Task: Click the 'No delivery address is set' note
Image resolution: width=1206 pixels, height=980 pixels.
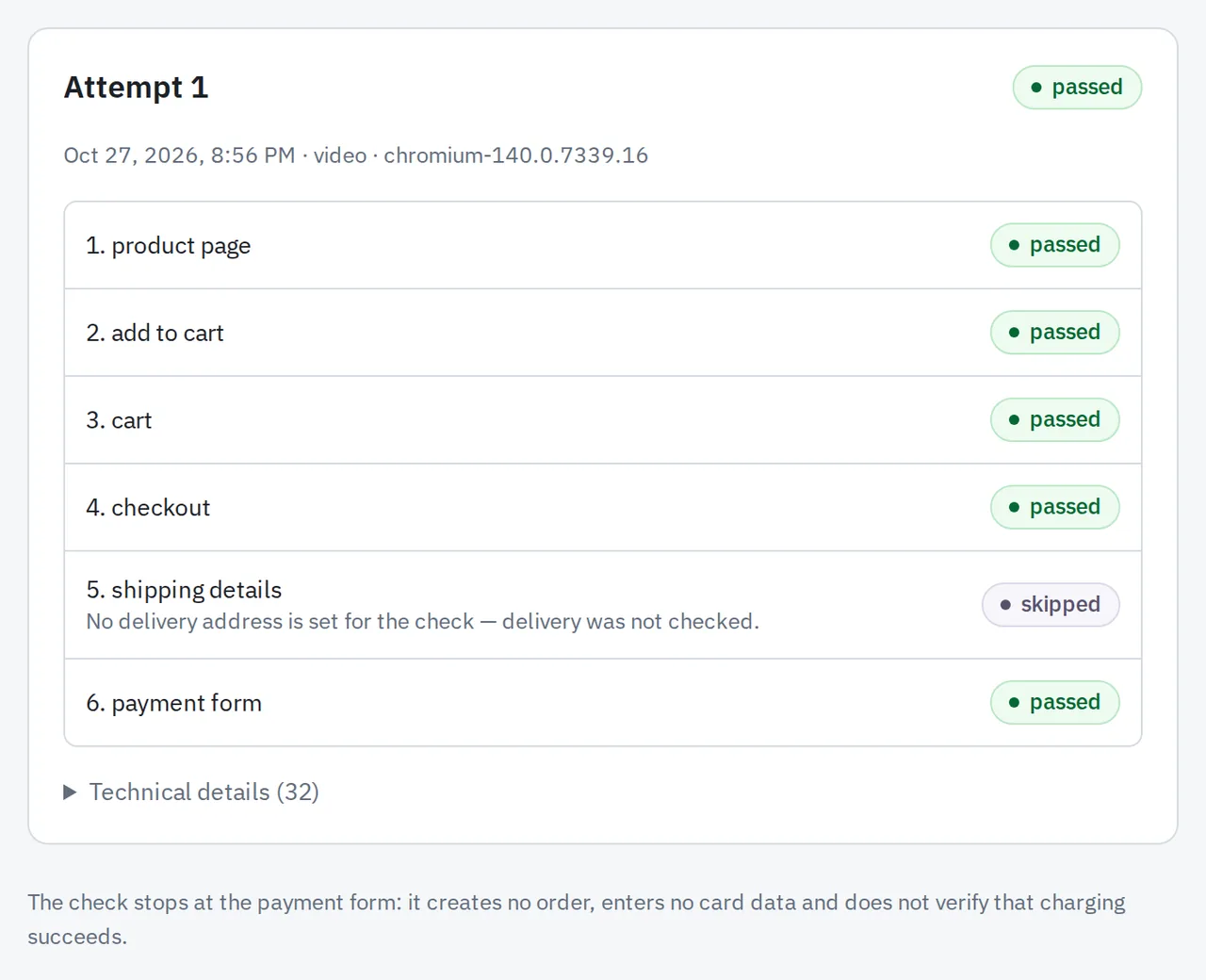Action: coord(422,622)
